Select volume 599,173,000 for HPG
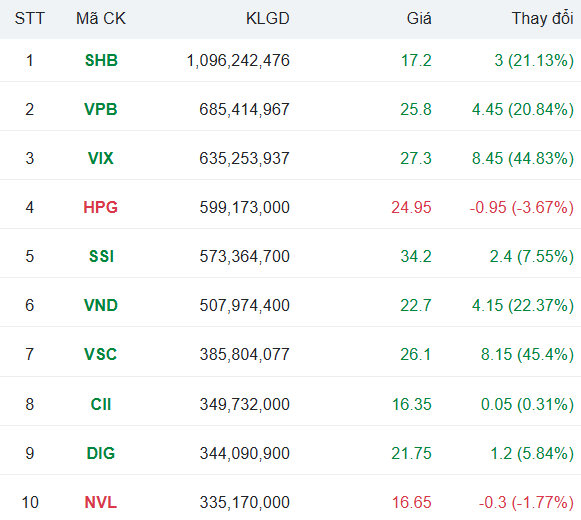 point(245,207)
